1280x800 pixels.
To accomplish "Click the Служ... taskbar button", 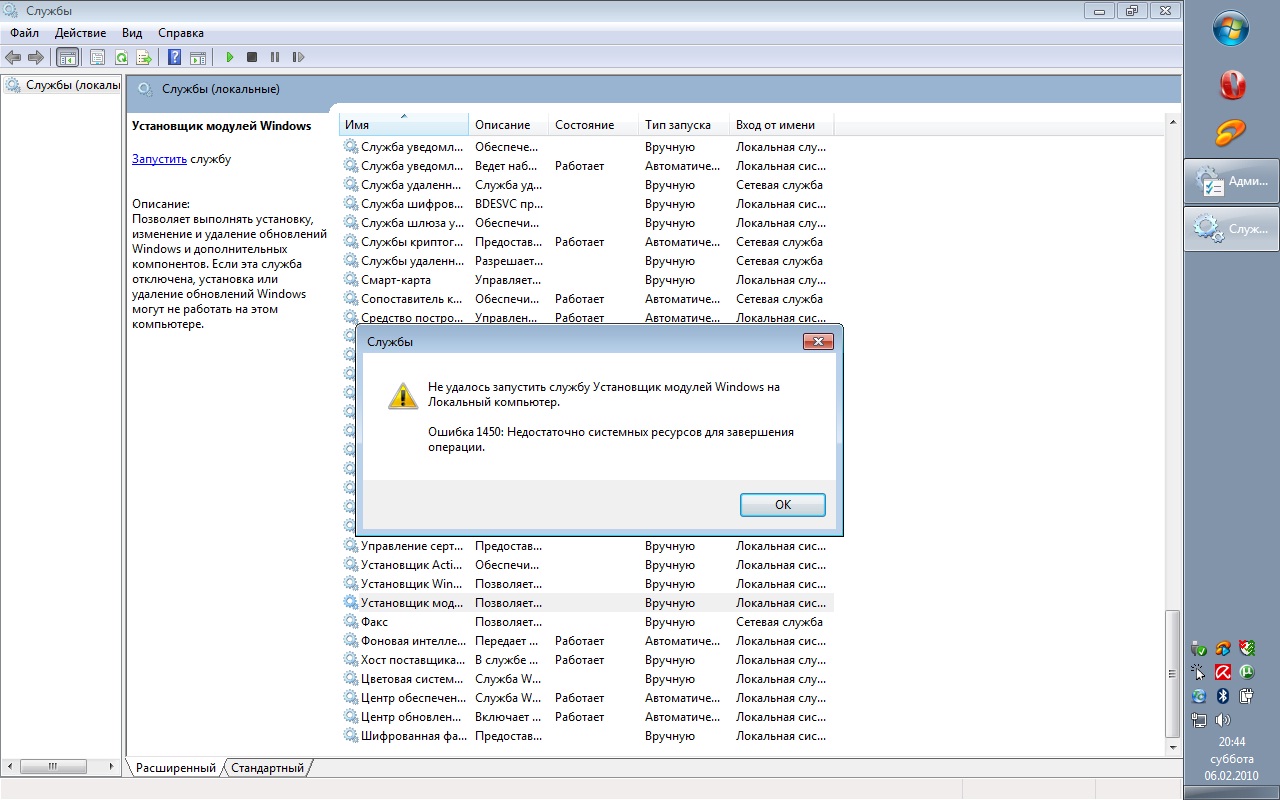I will [1232, 229].
